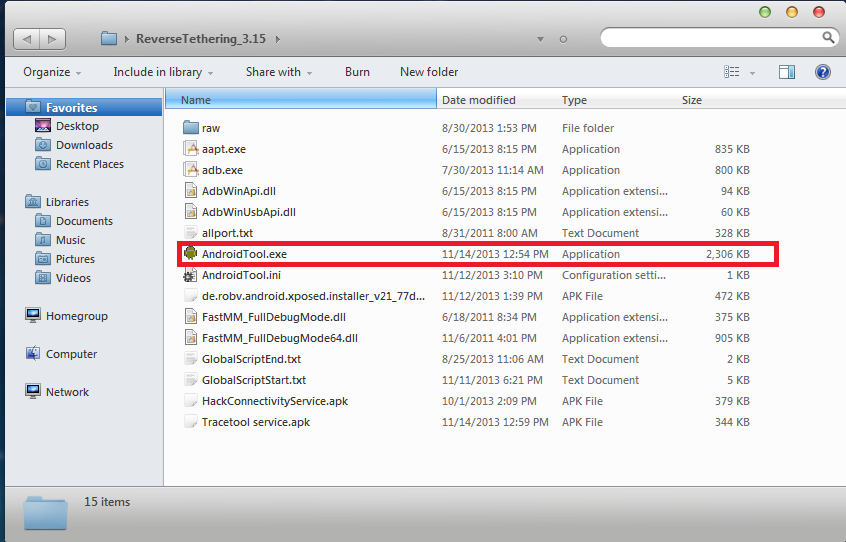This screenshot has width=846, height=542.
Task: Sort by the Name column header
Action: 301,100
